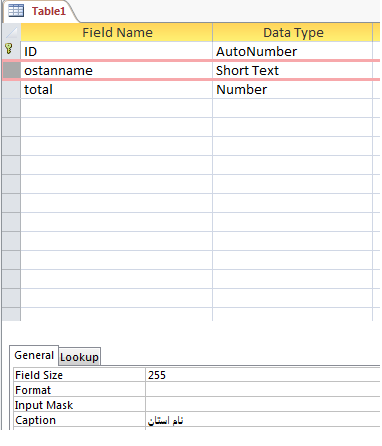The height and width of the screenshot is (446, 382).
Task: Select the row selector of the total row
Action: coord(12,89)
